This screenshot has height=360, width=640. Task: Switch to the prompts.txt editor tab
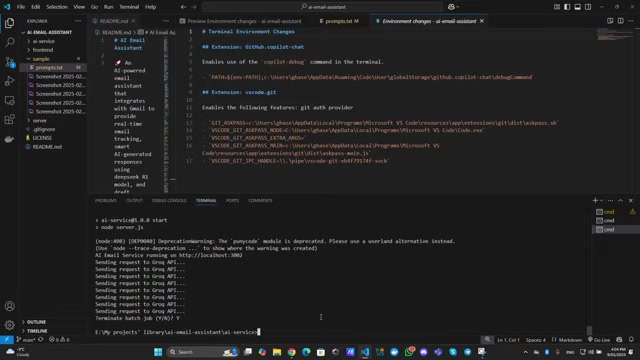pyautogui.click(x=342, y=21)
